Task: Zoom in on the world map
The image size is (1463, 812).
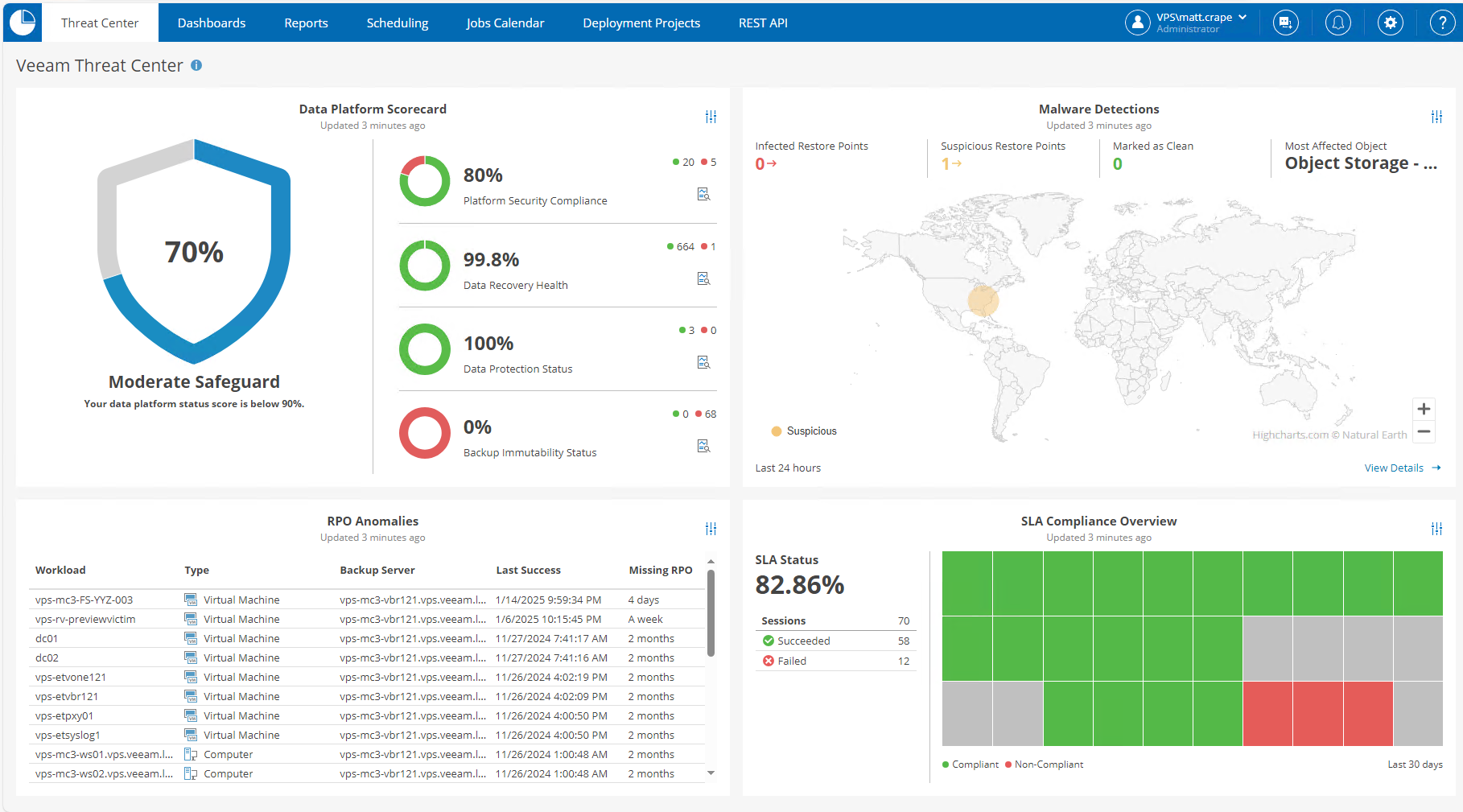Action: pyautogui.click(x=1423, y=409)
